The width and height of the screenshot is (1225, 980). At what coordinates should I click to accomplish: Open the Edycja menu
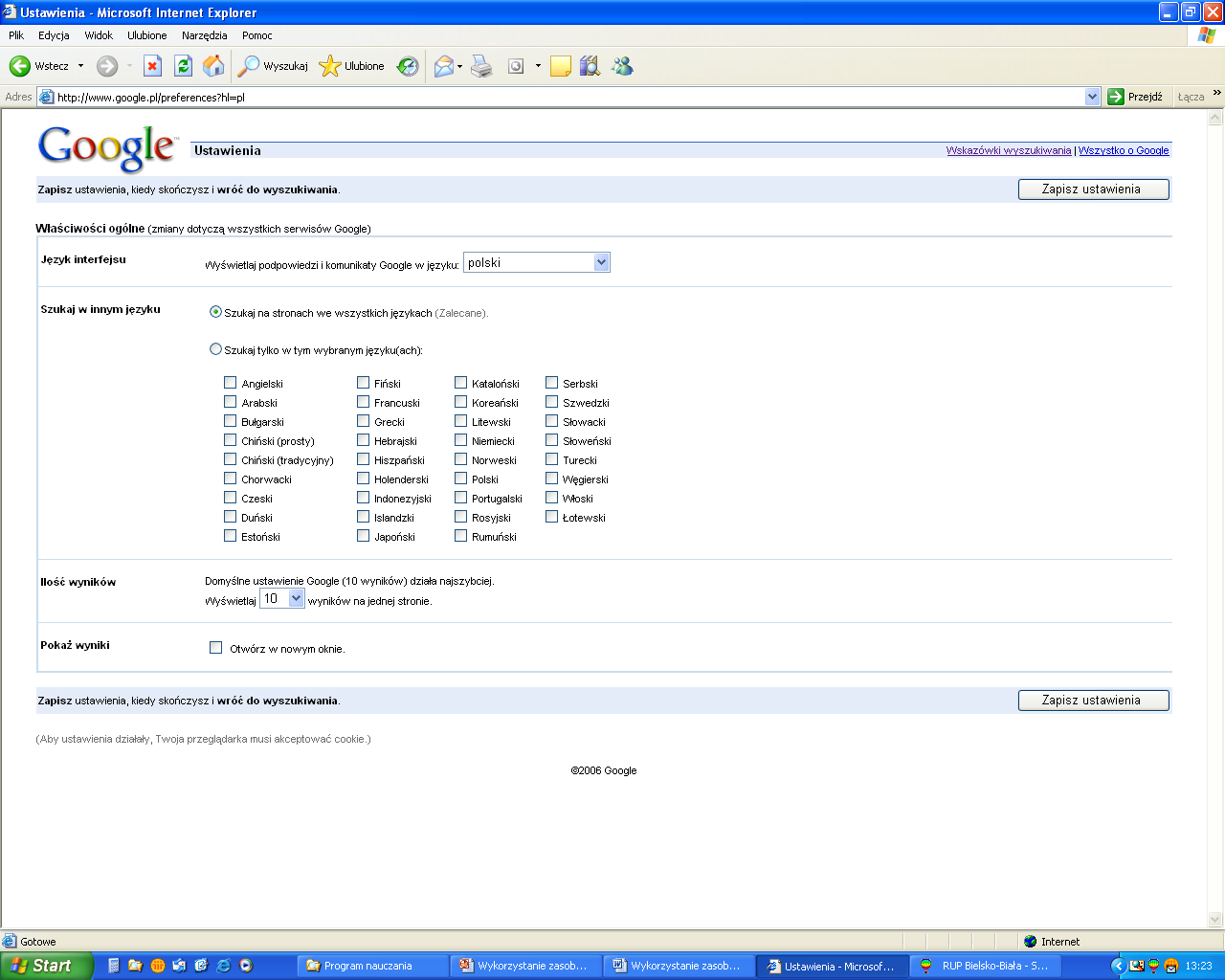pos(54,35)
